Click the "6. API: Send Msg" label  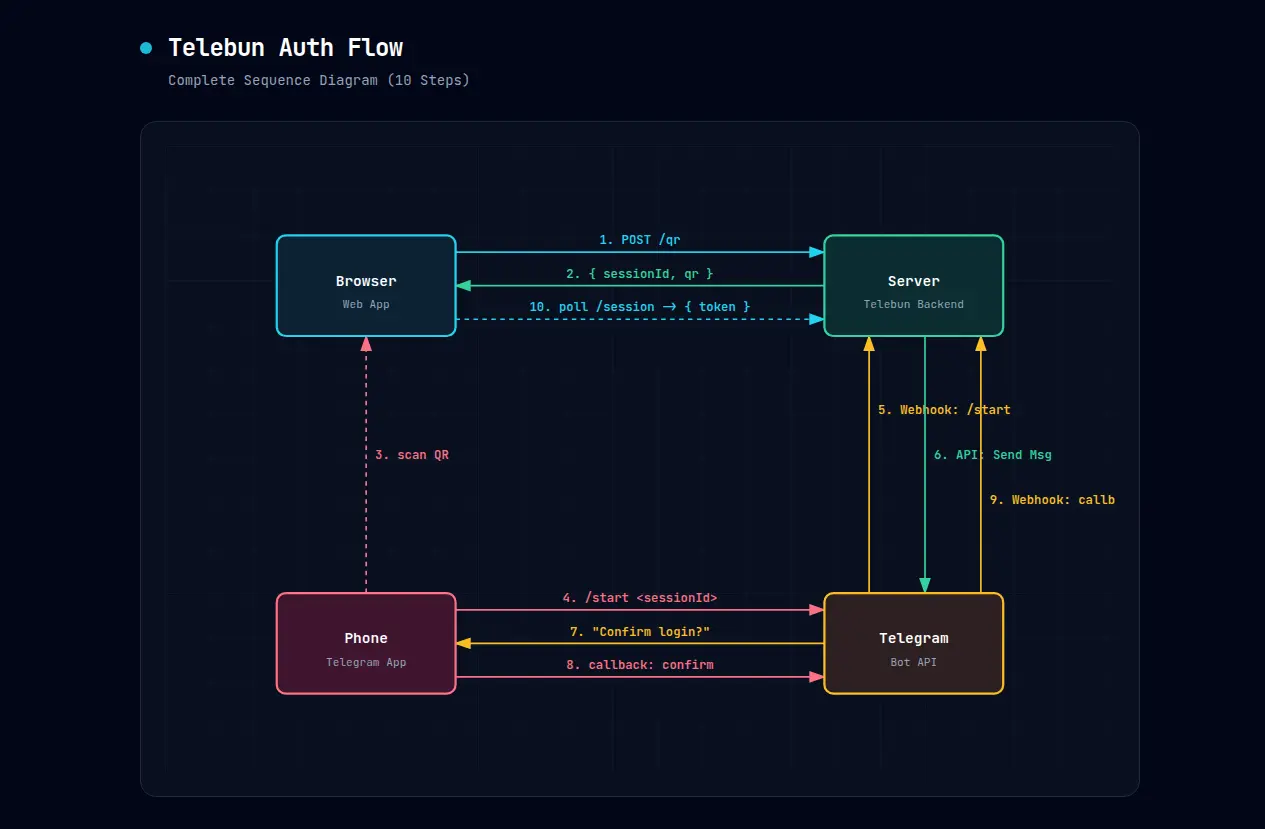tap(993, 455)
